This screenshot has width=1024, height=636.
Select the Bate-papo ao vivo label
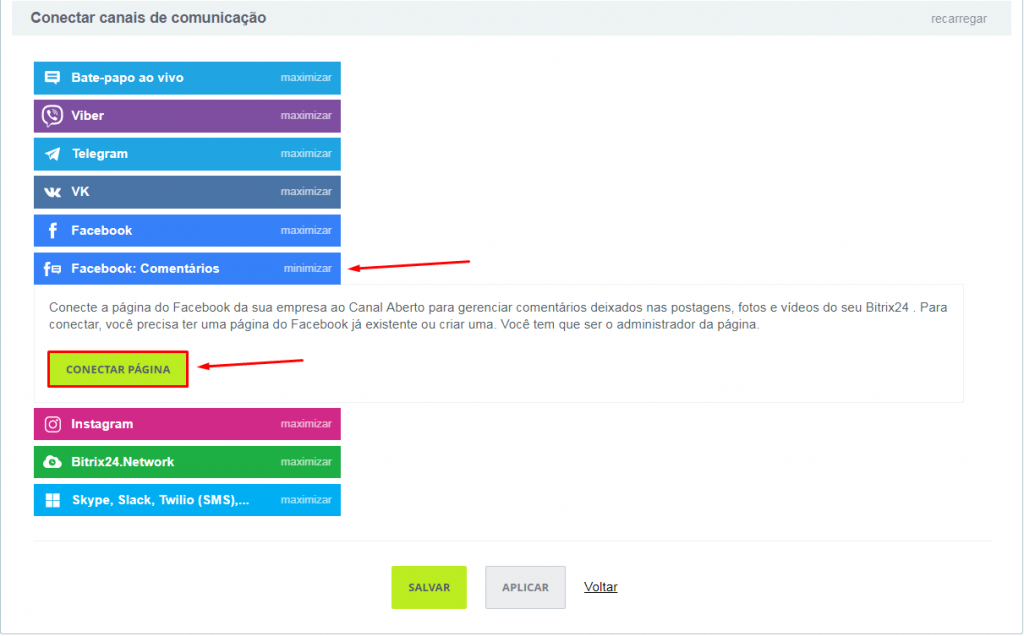click(x=127, y=78)
